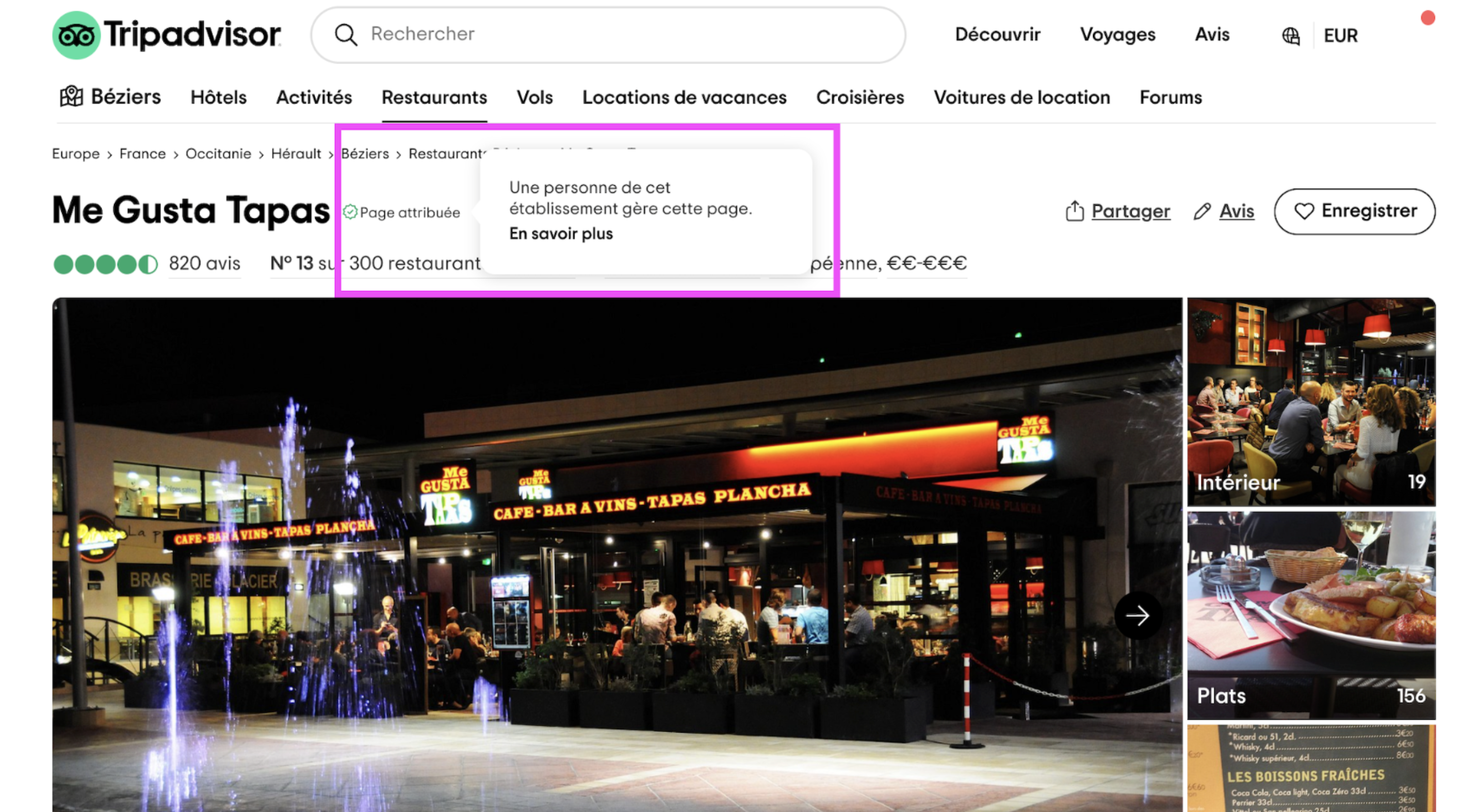
Task: Select the Restaurants tab
Action: click(x=434, y=98)
